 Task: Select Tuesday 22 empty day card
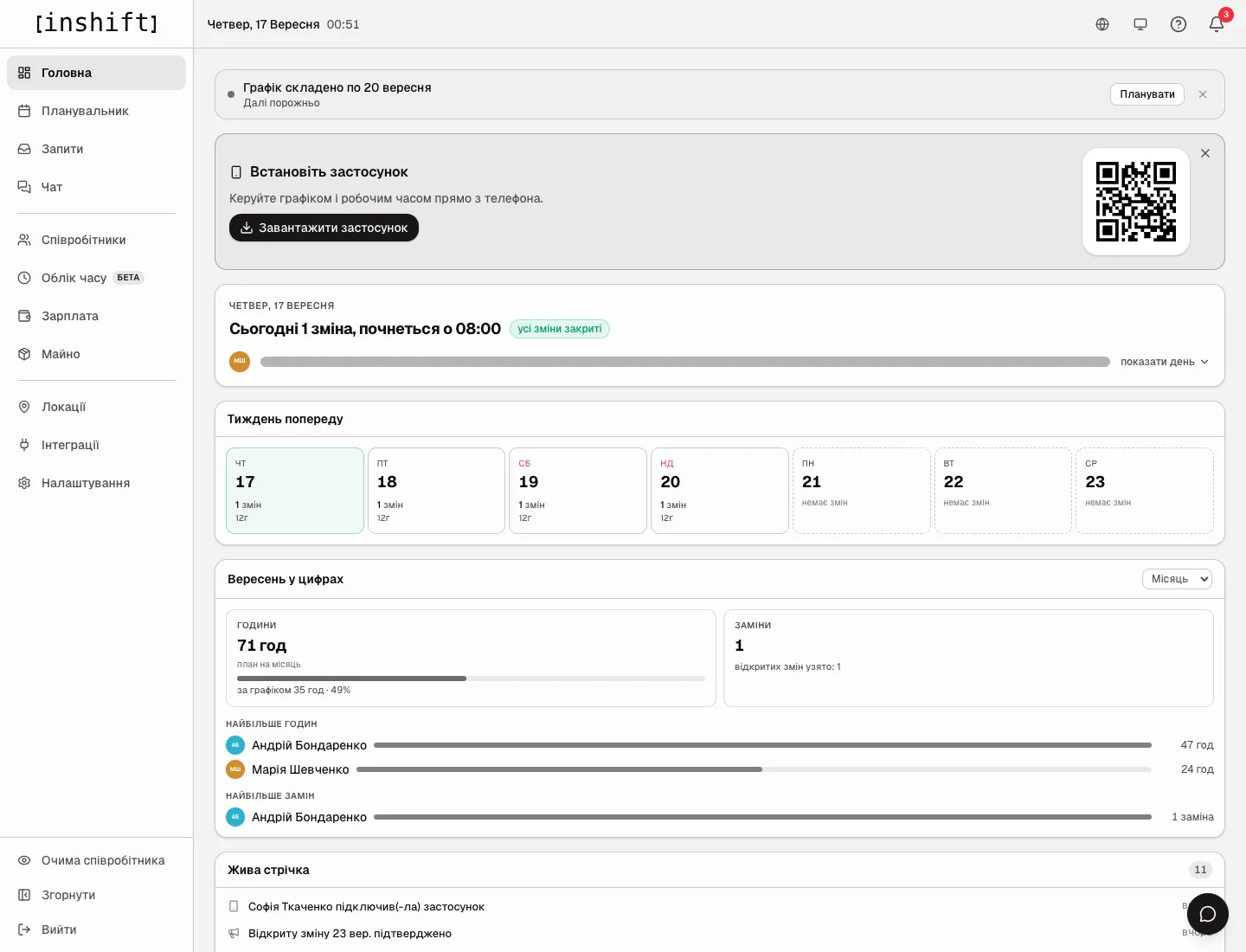pos(1003,491)
